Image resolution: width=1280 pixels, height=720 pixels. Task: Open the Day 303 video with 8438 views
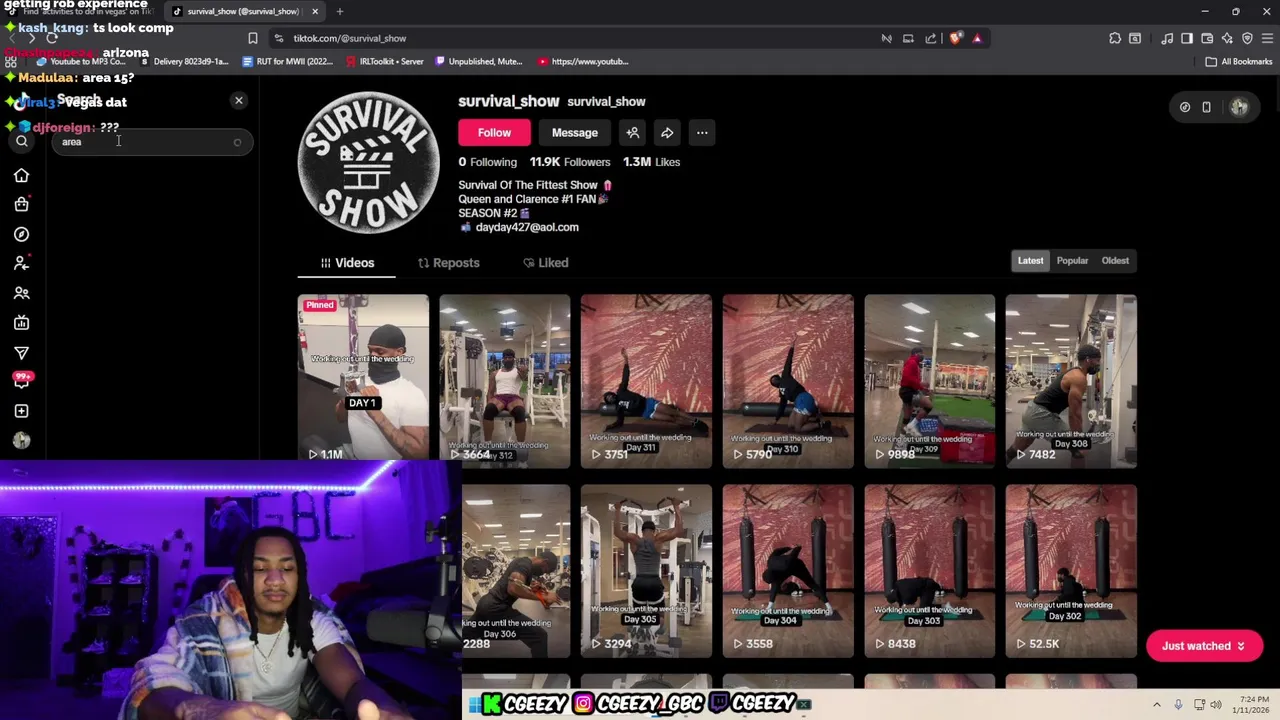[929, 571]
